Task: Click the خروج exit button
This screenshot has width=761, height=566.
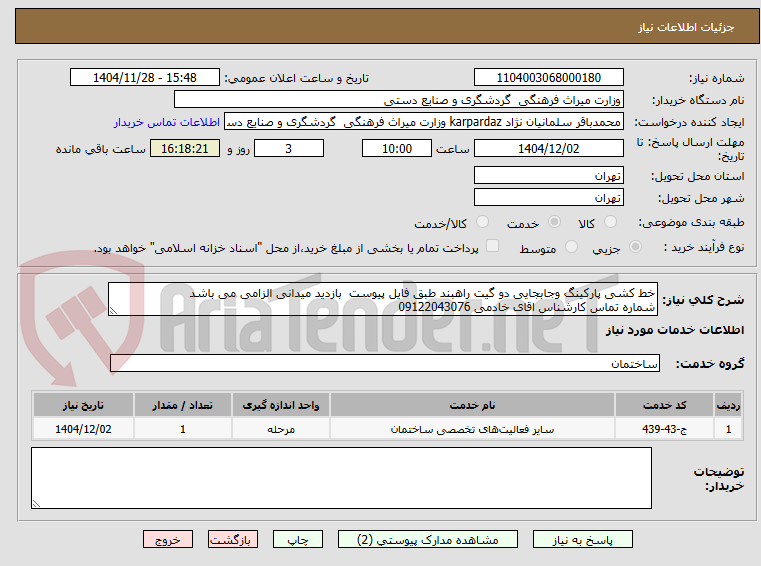Action: point(167,539)
